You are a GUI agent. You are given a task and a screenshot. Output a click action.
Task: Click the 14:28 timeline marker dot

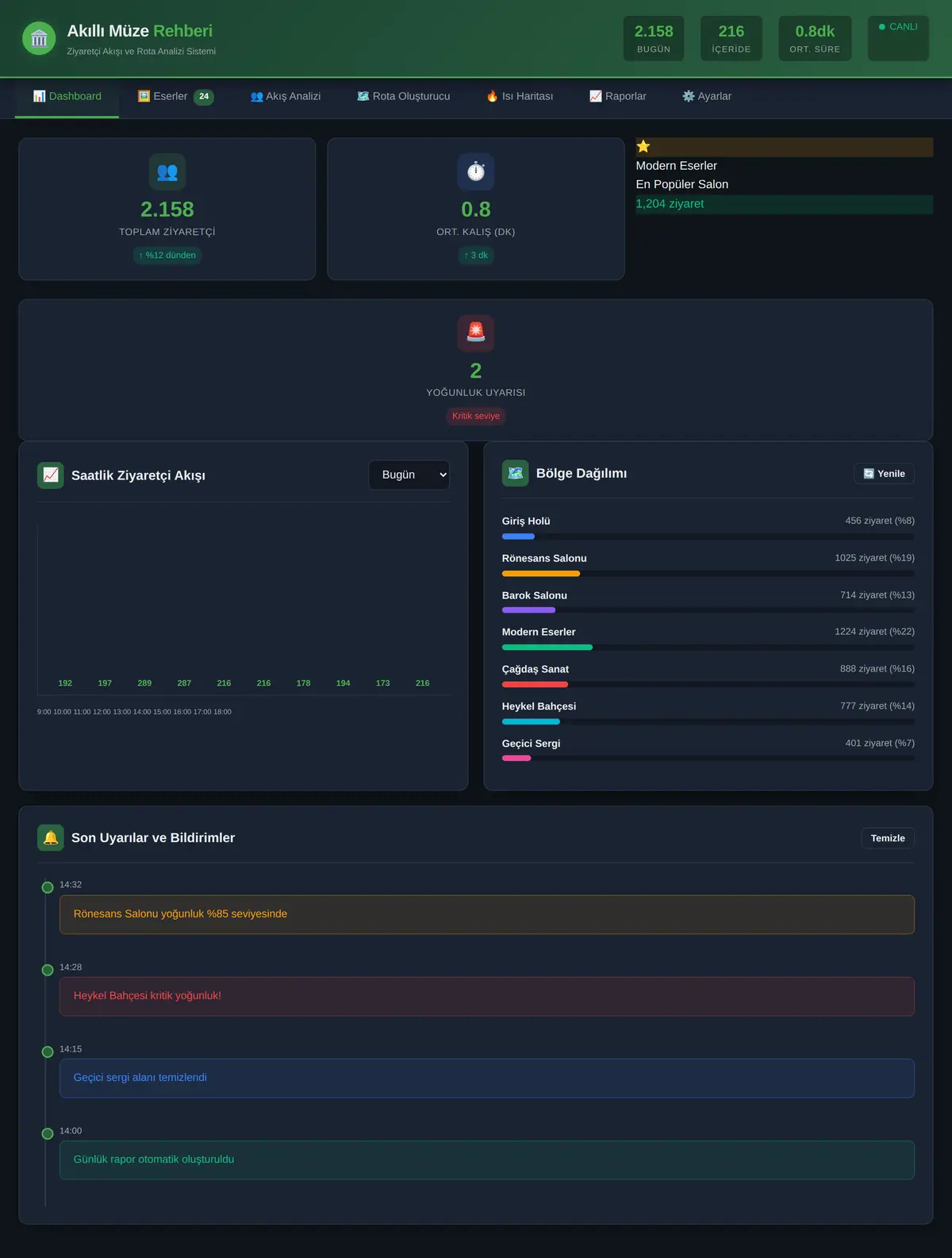[x=48, y=970]
